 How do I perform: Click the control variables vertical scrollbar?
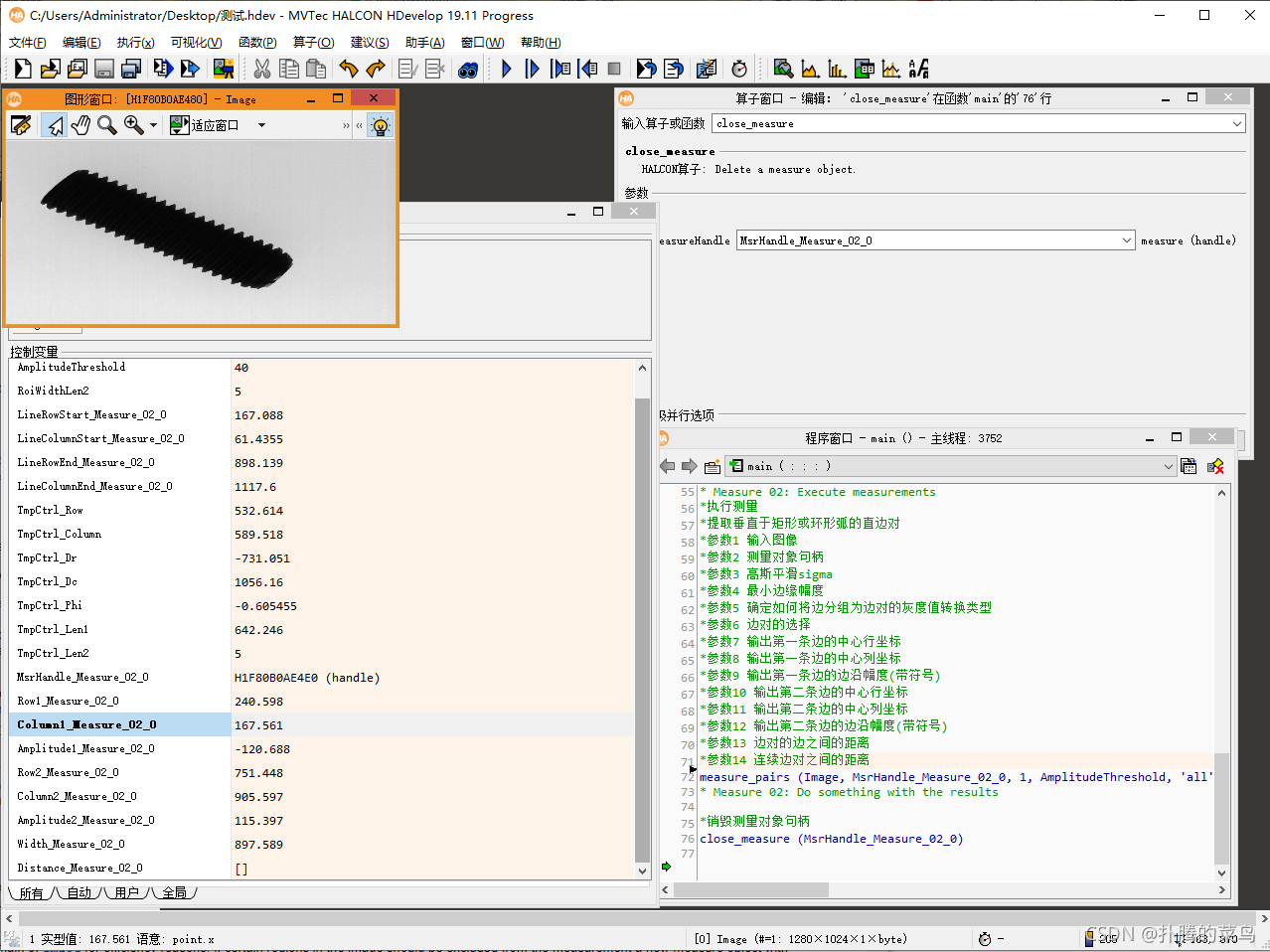(x=642, y=620)
